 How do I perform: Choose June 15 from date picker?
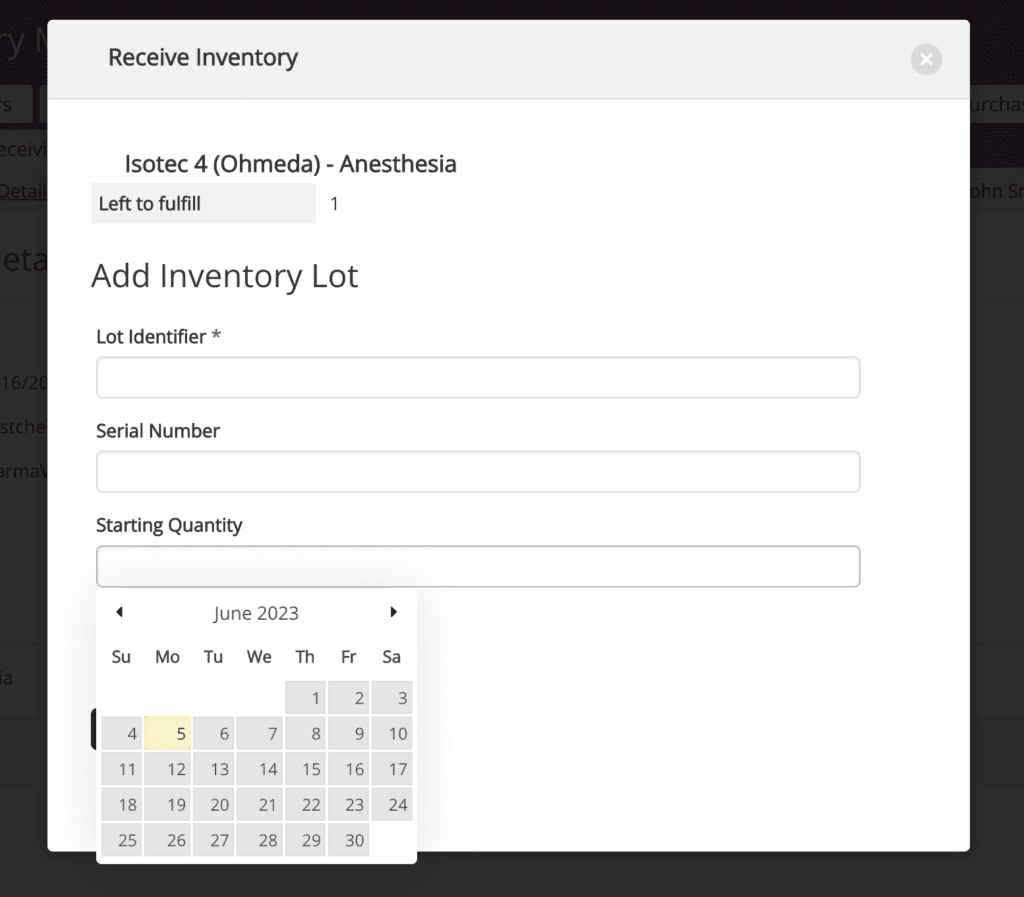306,770
